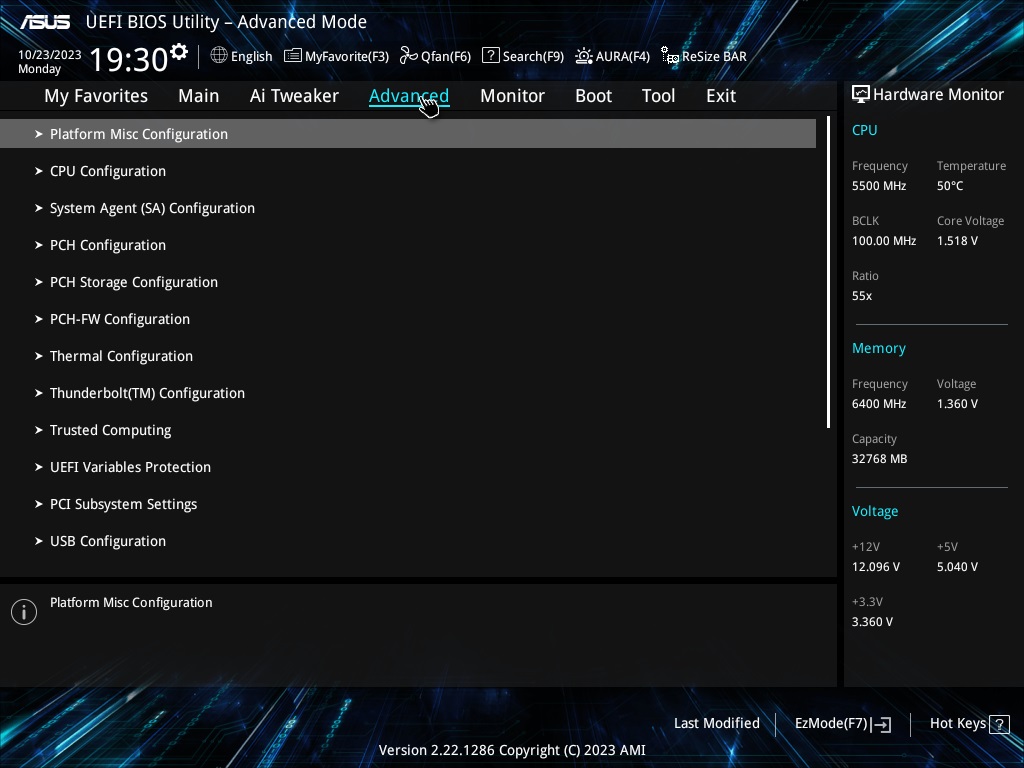Screen dimensions: 1024x768
Task: Click BCLK value 100.00 MHz
Action: point(884,241)
